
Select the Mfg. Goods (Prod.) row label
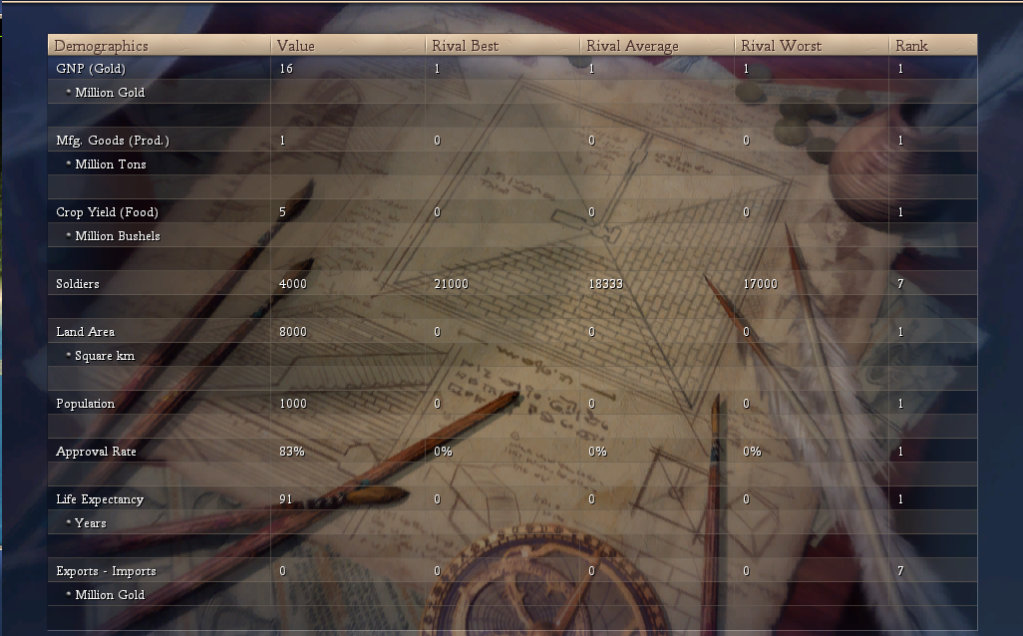(x=112, y=140)
